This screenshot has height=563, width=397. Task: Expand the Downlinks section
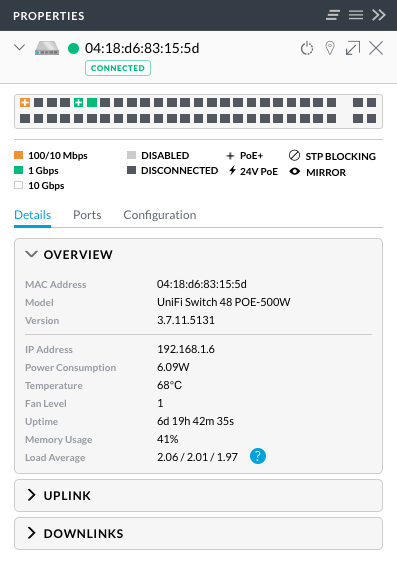[32, 533]
